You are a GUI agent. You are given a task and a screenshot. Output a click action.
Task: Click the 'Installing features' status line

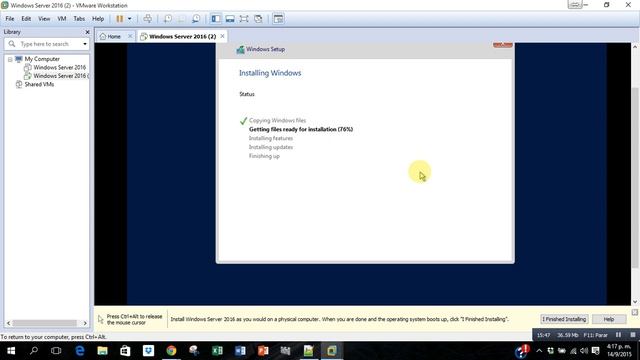coord(271,138)
